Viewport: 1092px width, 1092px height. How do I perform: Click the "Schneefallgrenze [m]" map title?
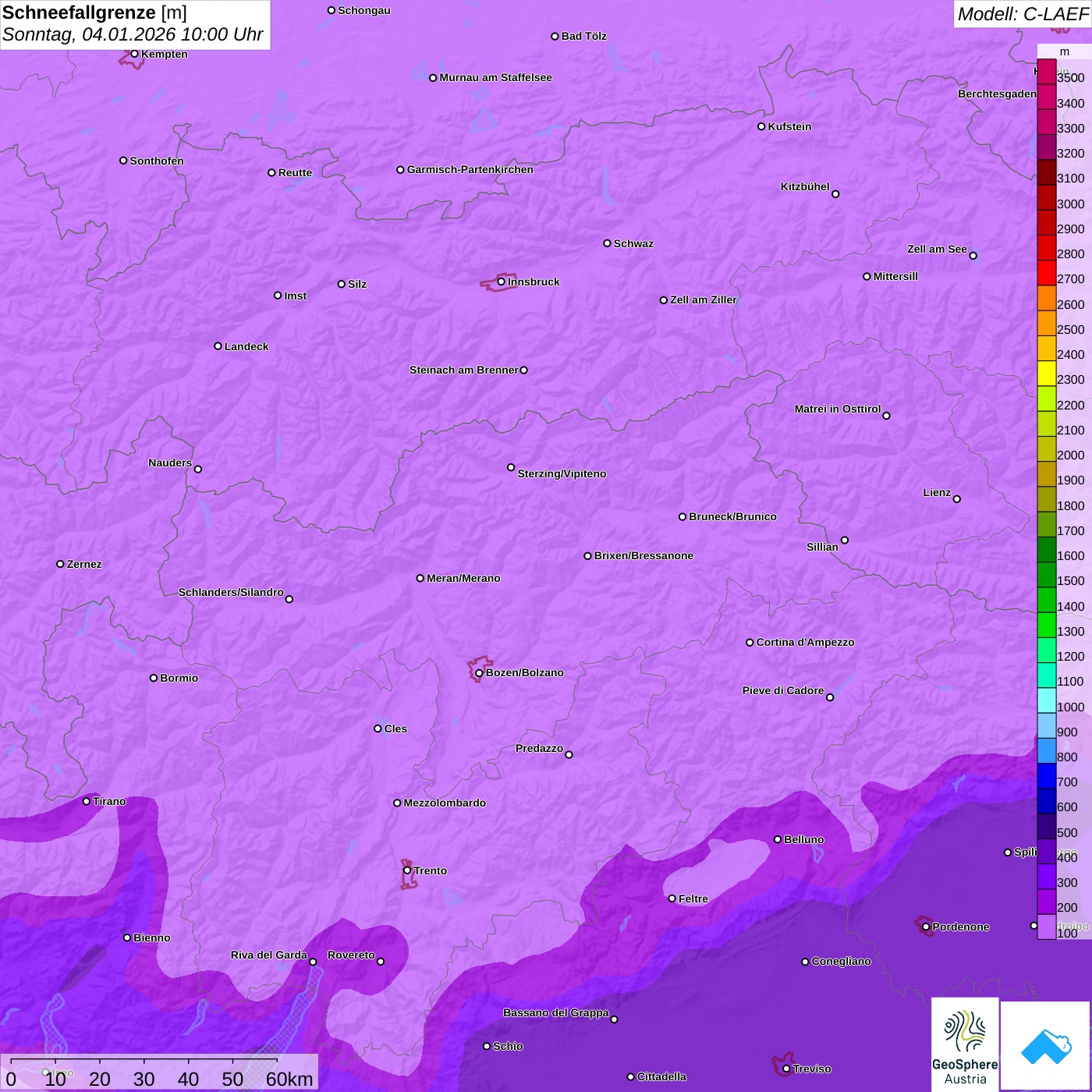94,12
